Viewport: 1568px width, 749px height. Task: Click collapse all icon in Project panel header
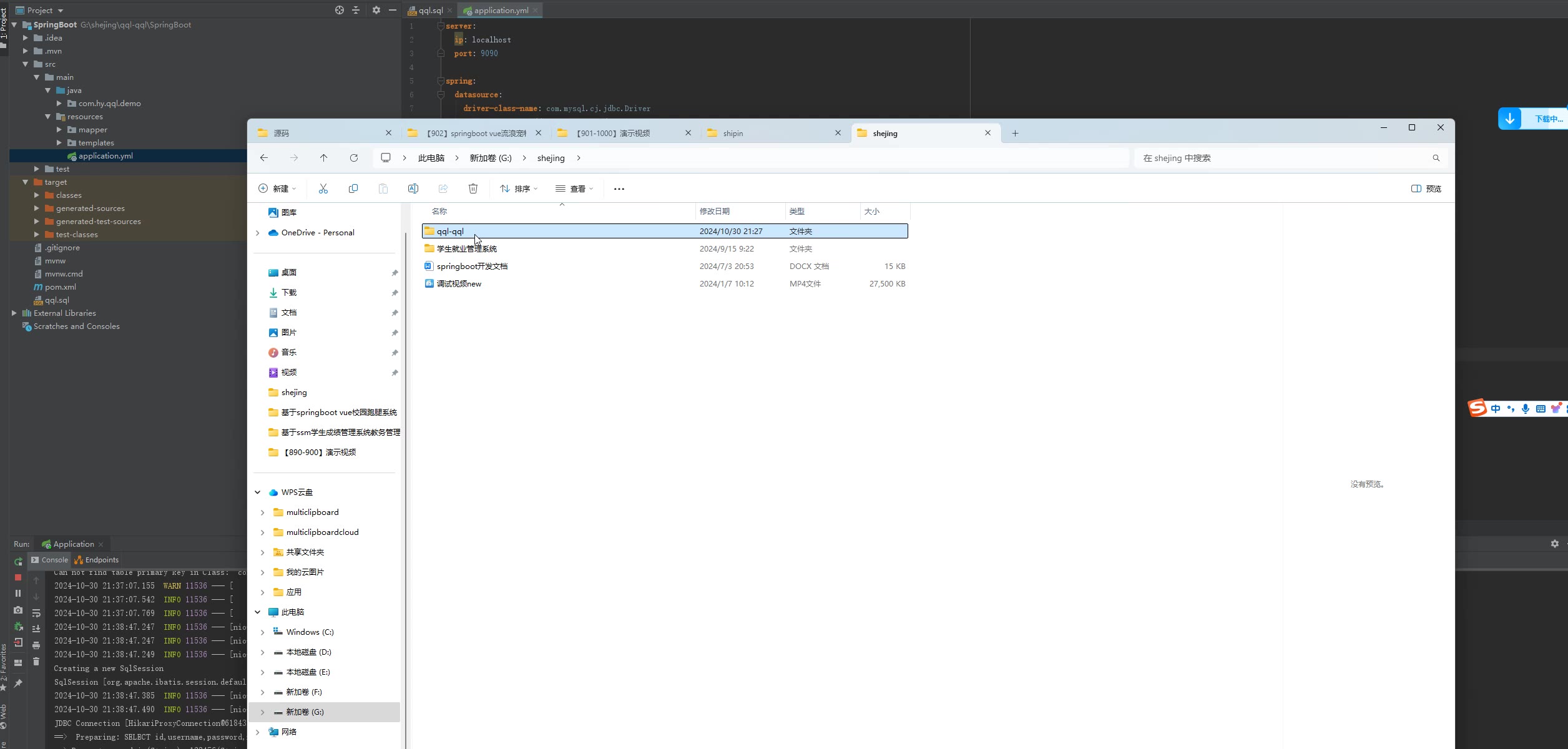pyautogui.click(x=356, y=10)
